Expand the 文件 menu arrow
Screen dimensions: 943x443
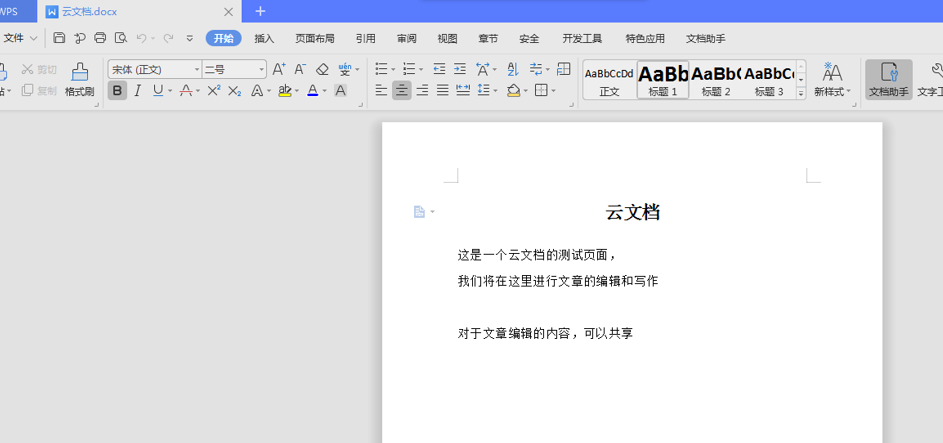[x=33, y=38]
